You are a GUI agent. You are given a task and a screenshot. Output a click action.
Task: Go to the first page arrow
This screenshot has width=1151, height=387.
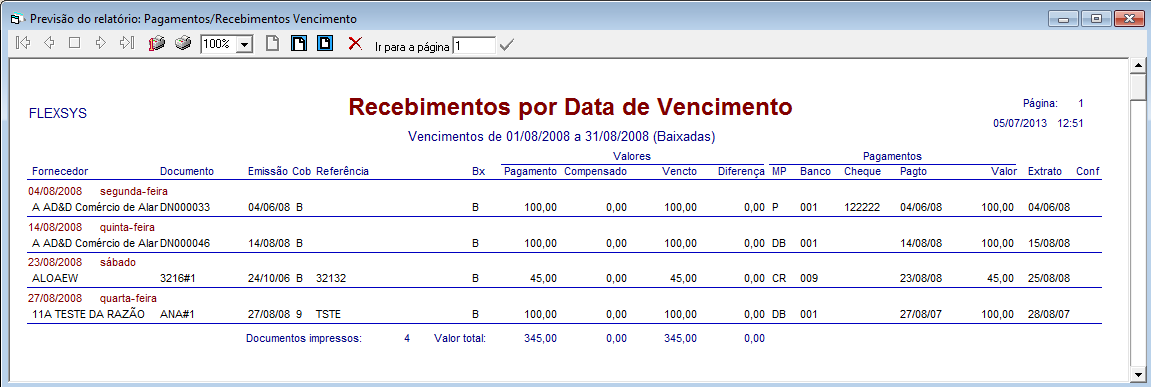23,43
